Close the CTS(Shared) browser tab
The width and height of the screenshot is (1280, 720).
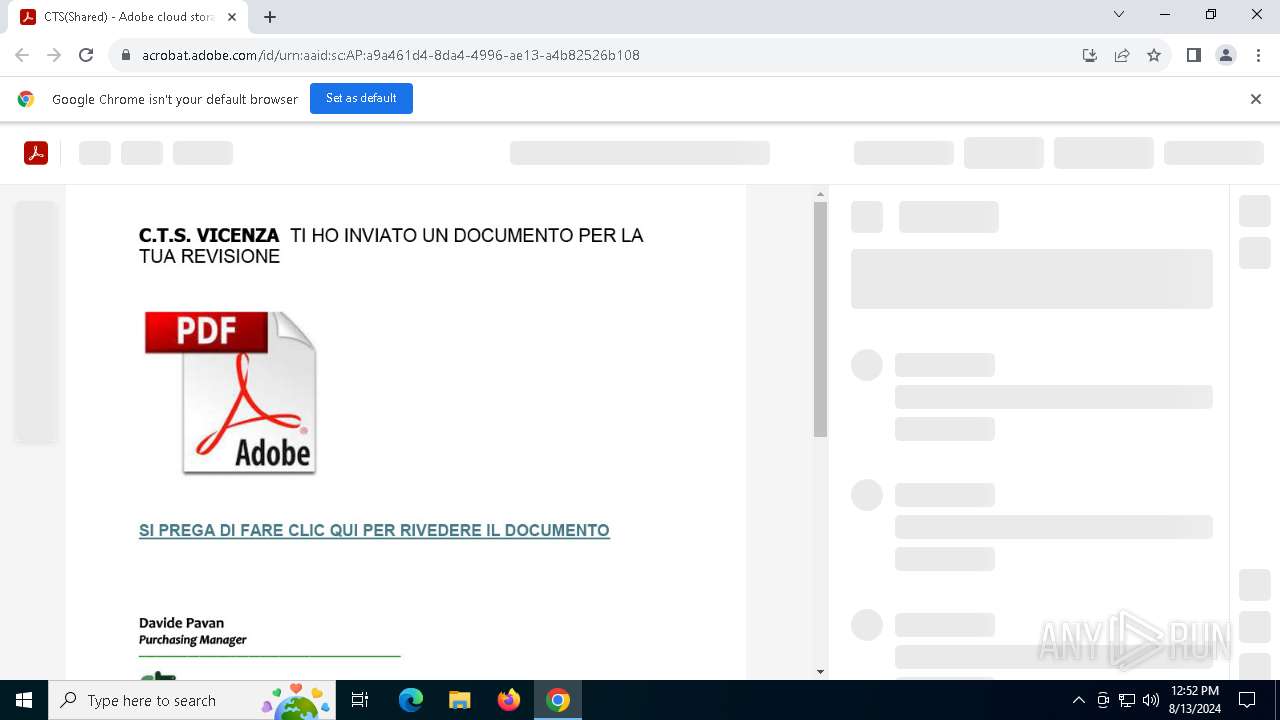coord(232,17)
